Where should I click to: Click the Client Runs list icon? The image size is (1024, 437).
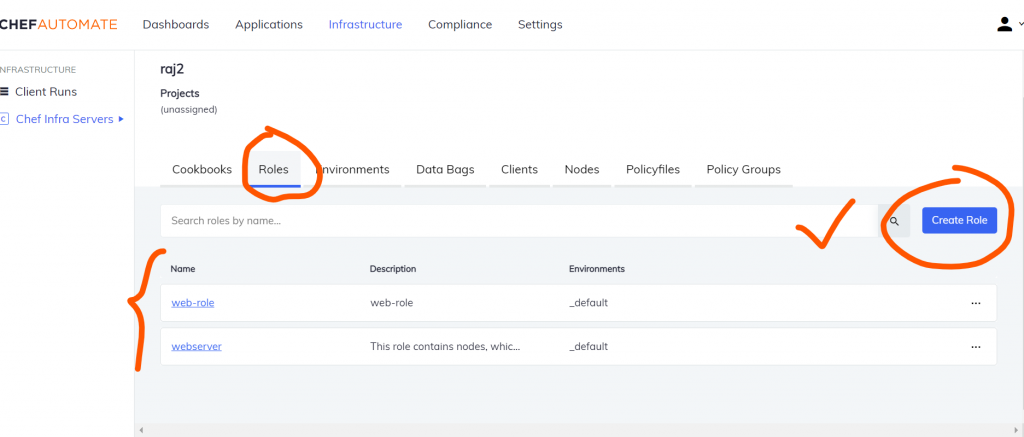[5, 91]
